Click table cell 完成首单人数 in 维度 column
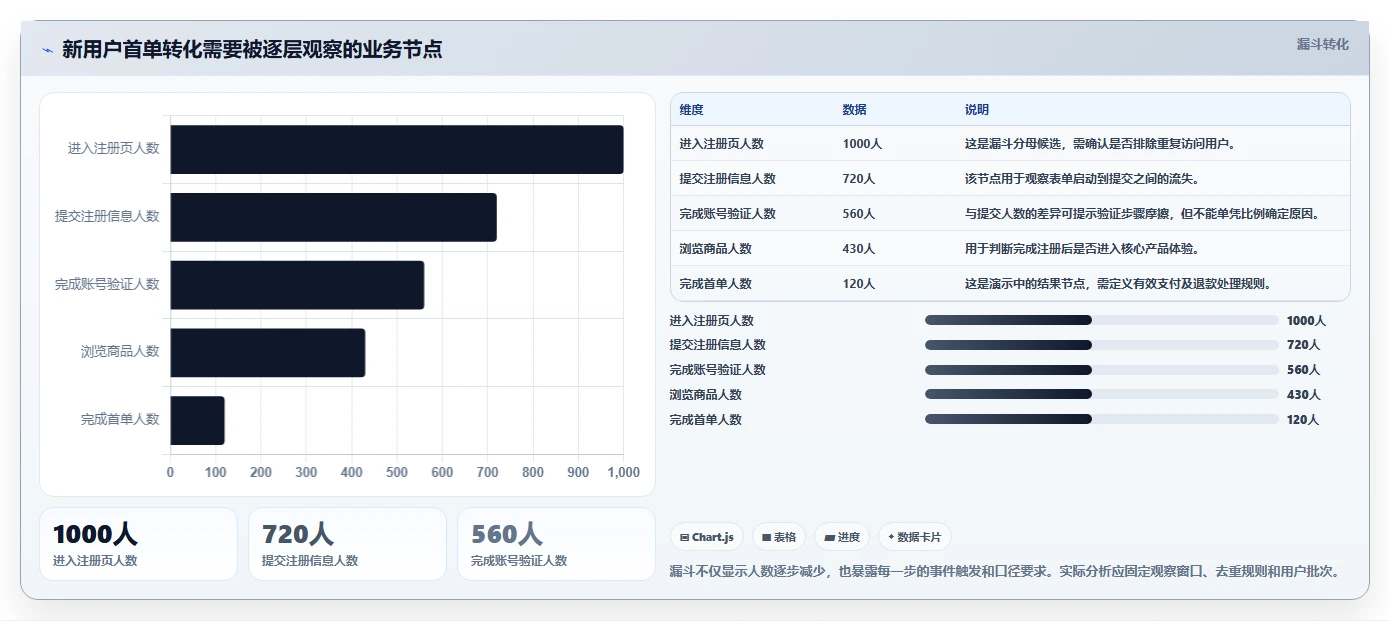The width and height of the screenshot is (1390, 621). point(715,284)
